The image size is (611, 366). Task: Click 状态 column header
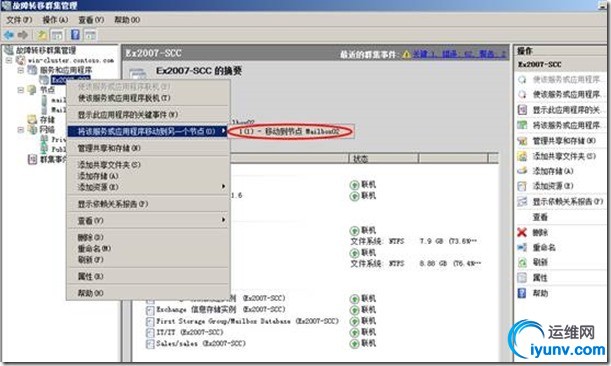coord(383,159)
